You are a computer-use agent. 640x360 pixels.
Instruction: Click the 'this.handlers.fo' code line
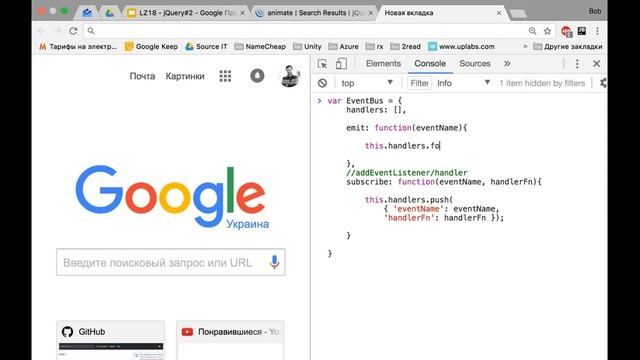pos(402,146)
